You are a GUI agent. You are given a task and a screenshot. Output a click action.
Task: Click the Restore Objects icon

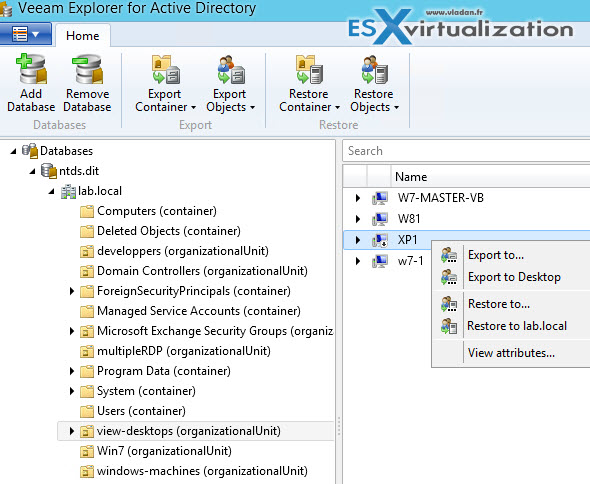pyautogui.click(x=375, y=69)
